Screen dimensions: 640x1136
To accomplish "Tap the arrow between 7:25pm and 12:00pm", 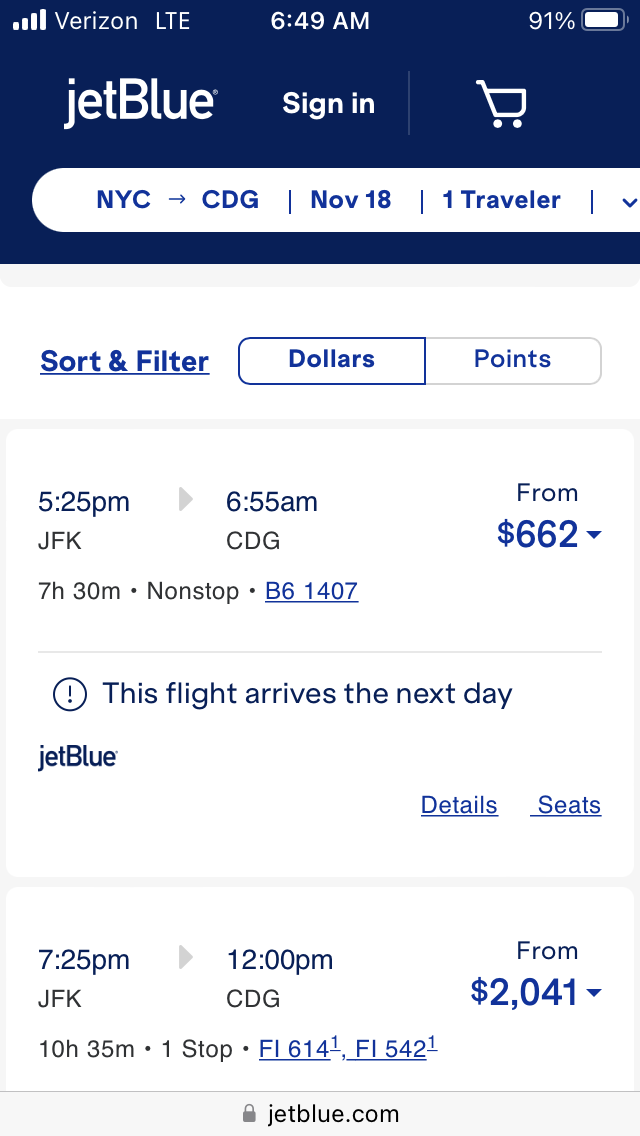I will click(185, 958).
